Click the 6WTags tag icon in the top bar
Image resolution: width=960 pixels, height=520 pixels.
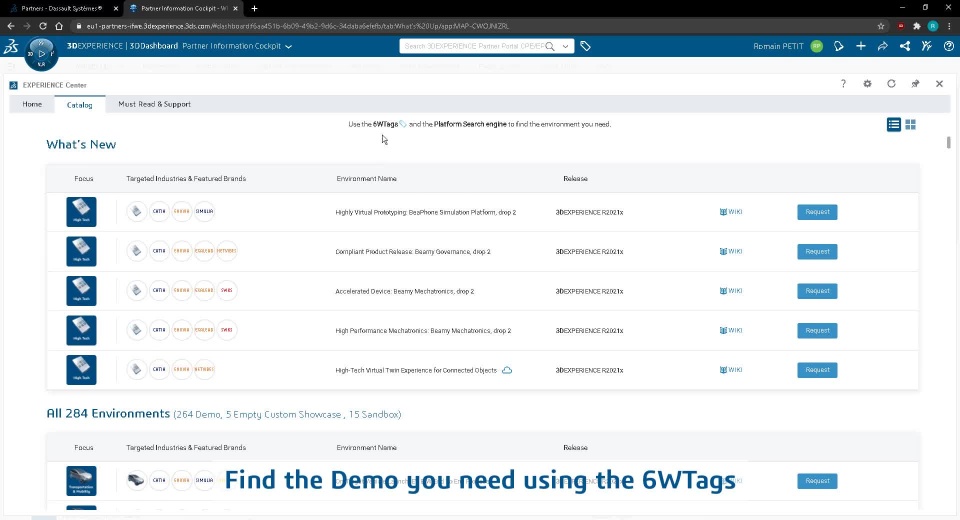(x=585, y=46)
